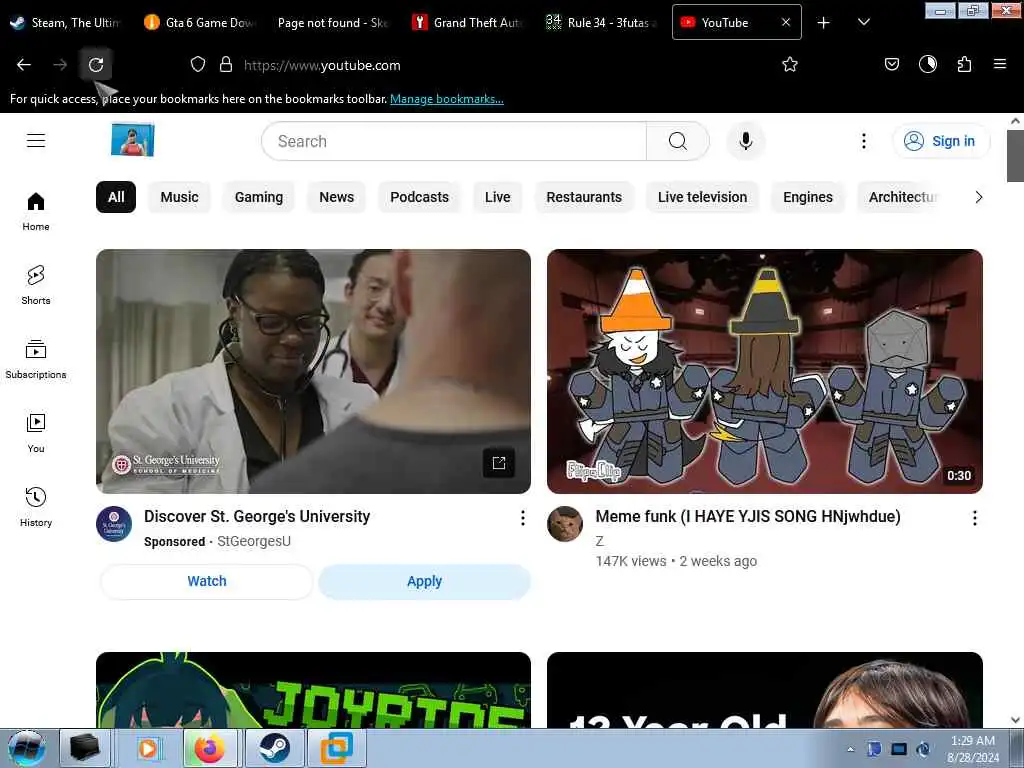The height and width of the screenshot is (768, 1024).
Task: Show hidden tray icons arrow
Action: [x=850, y=749]
